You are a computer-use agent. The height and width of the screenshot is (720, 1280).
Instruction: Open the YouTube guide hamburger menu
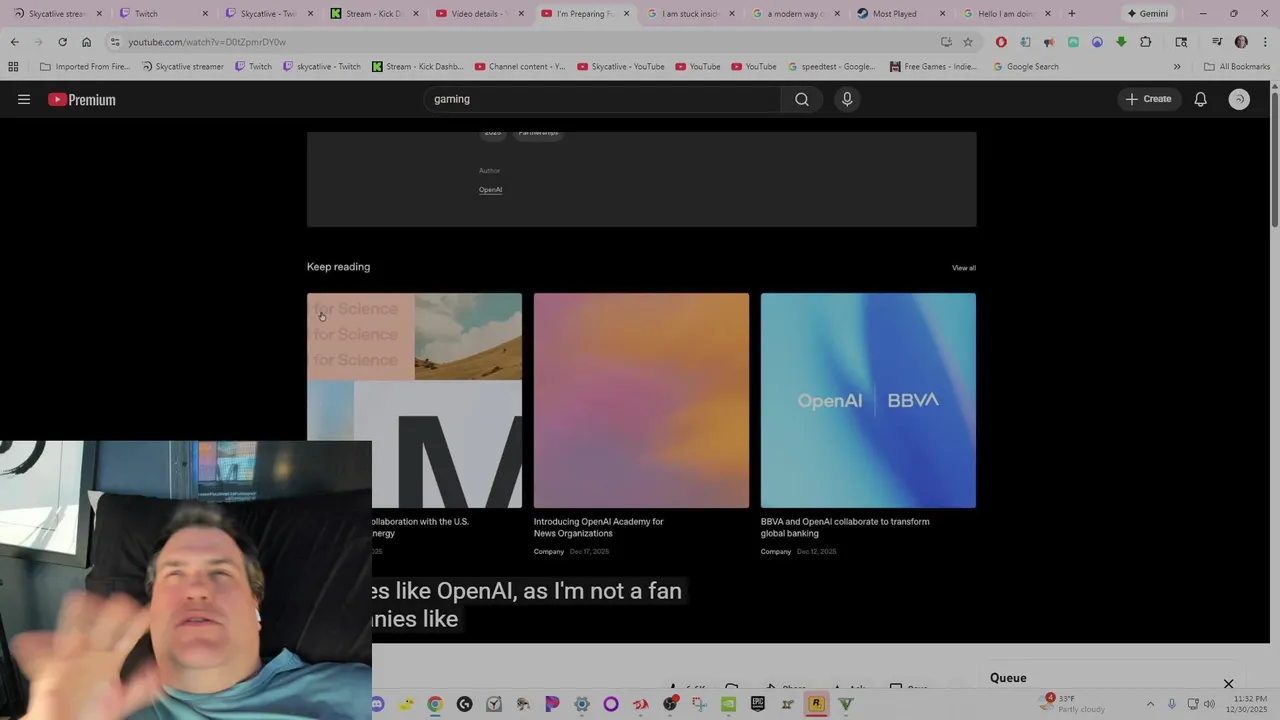pyautogui.click(x=24, y=99)
